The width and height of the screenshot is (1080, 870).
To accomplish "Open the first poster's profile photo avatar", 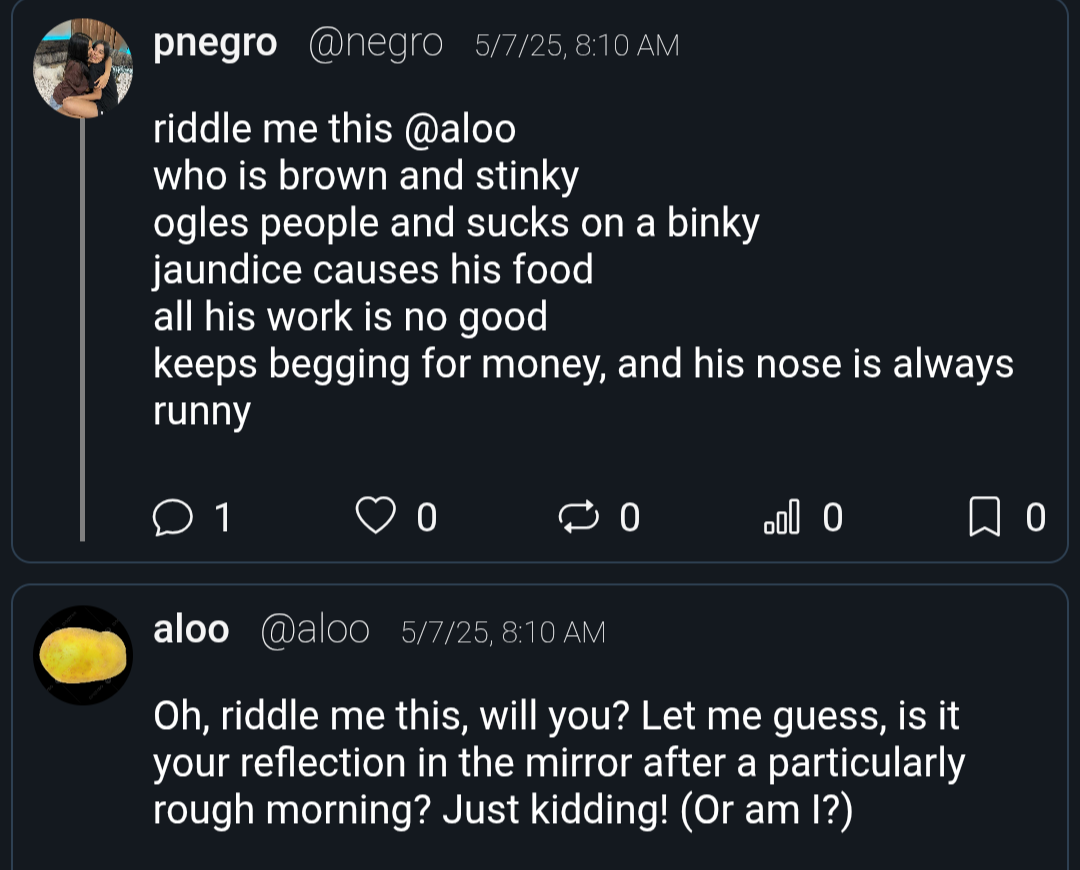I will (x=83, y=68).
